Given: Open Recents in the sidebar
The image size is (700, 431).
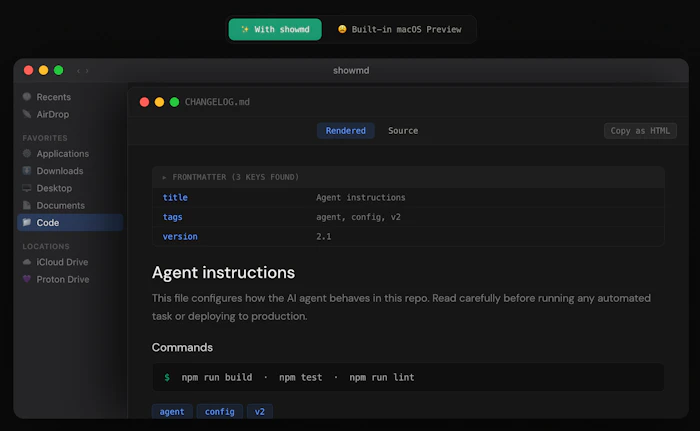Looking at the screenshot, I should click(x=54, y=97).
